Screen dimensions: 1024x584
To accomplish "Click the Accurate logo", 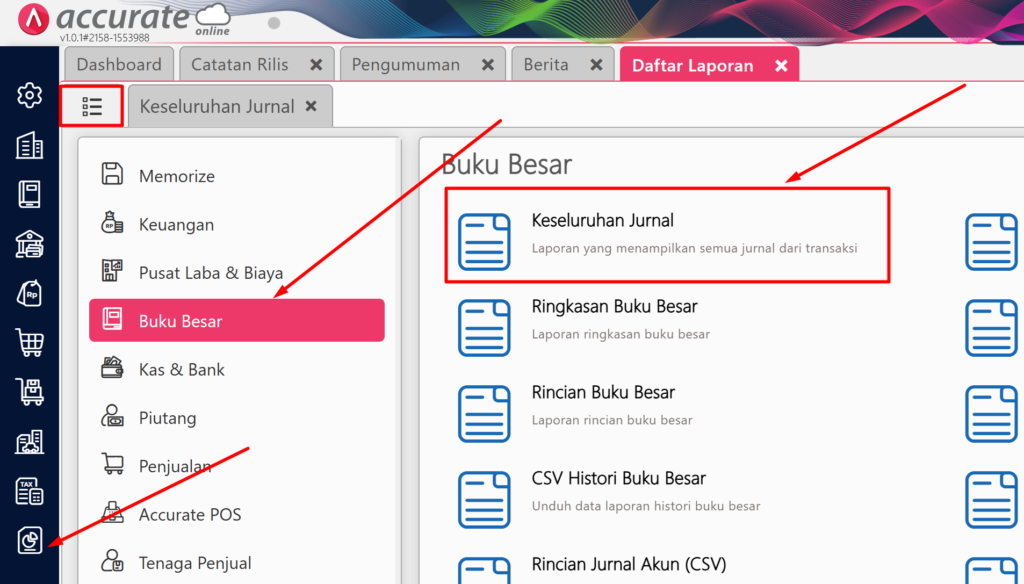I will click(124, 18).
